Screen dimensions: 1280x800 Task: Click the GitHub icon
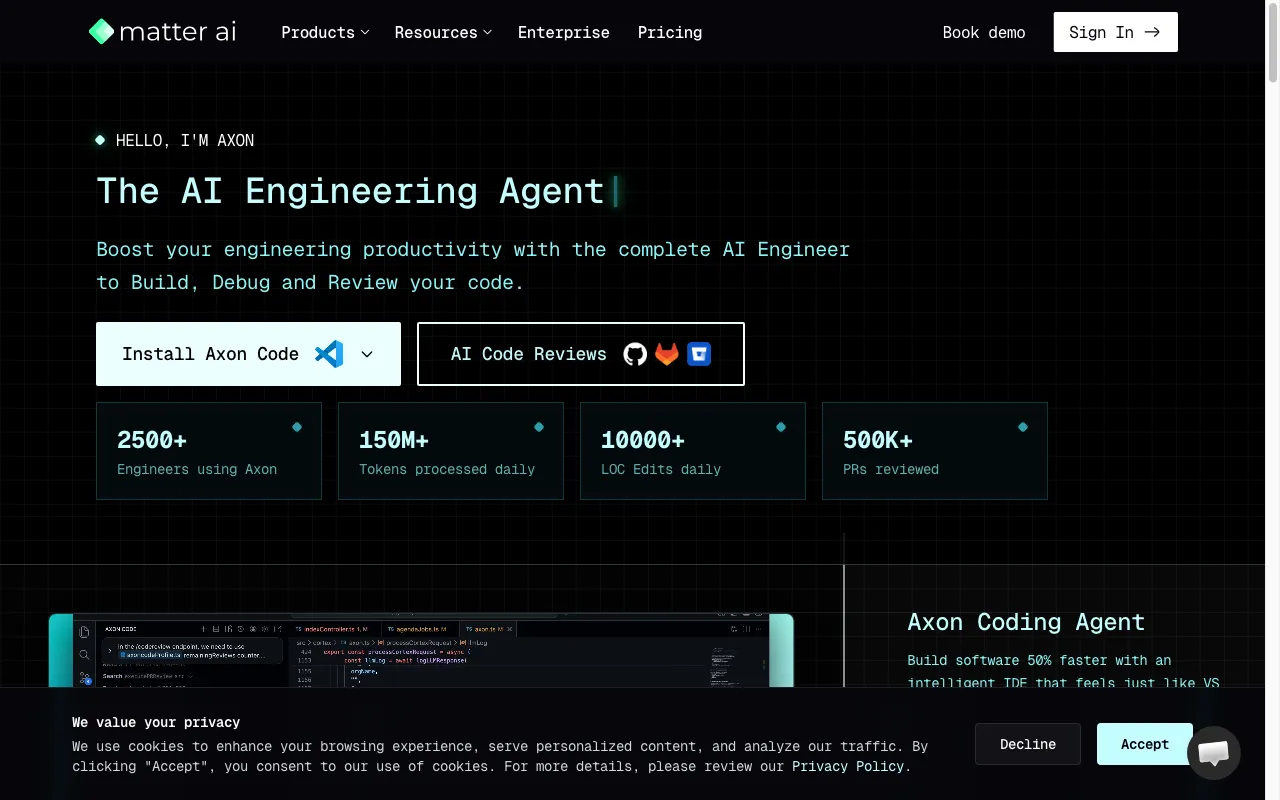click(x=635, y=354)
